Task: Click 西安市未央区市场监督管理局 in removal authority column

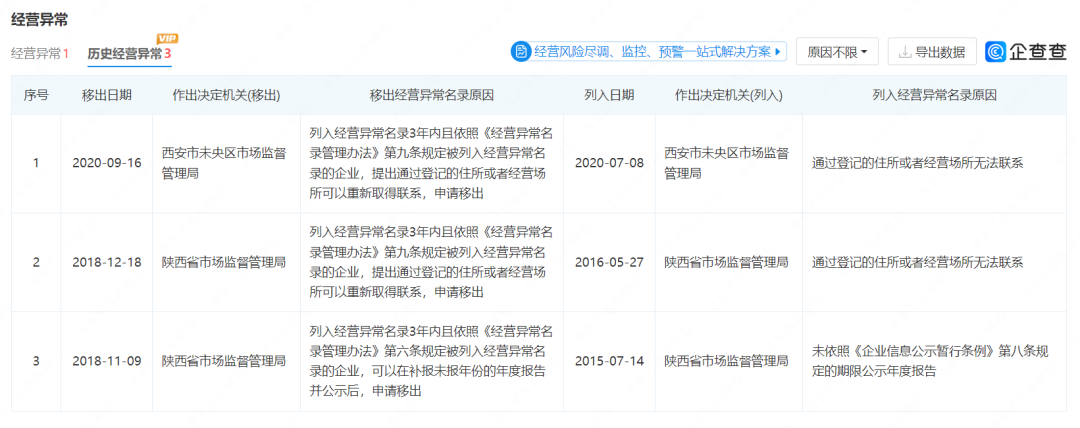Action: point(225,163)
